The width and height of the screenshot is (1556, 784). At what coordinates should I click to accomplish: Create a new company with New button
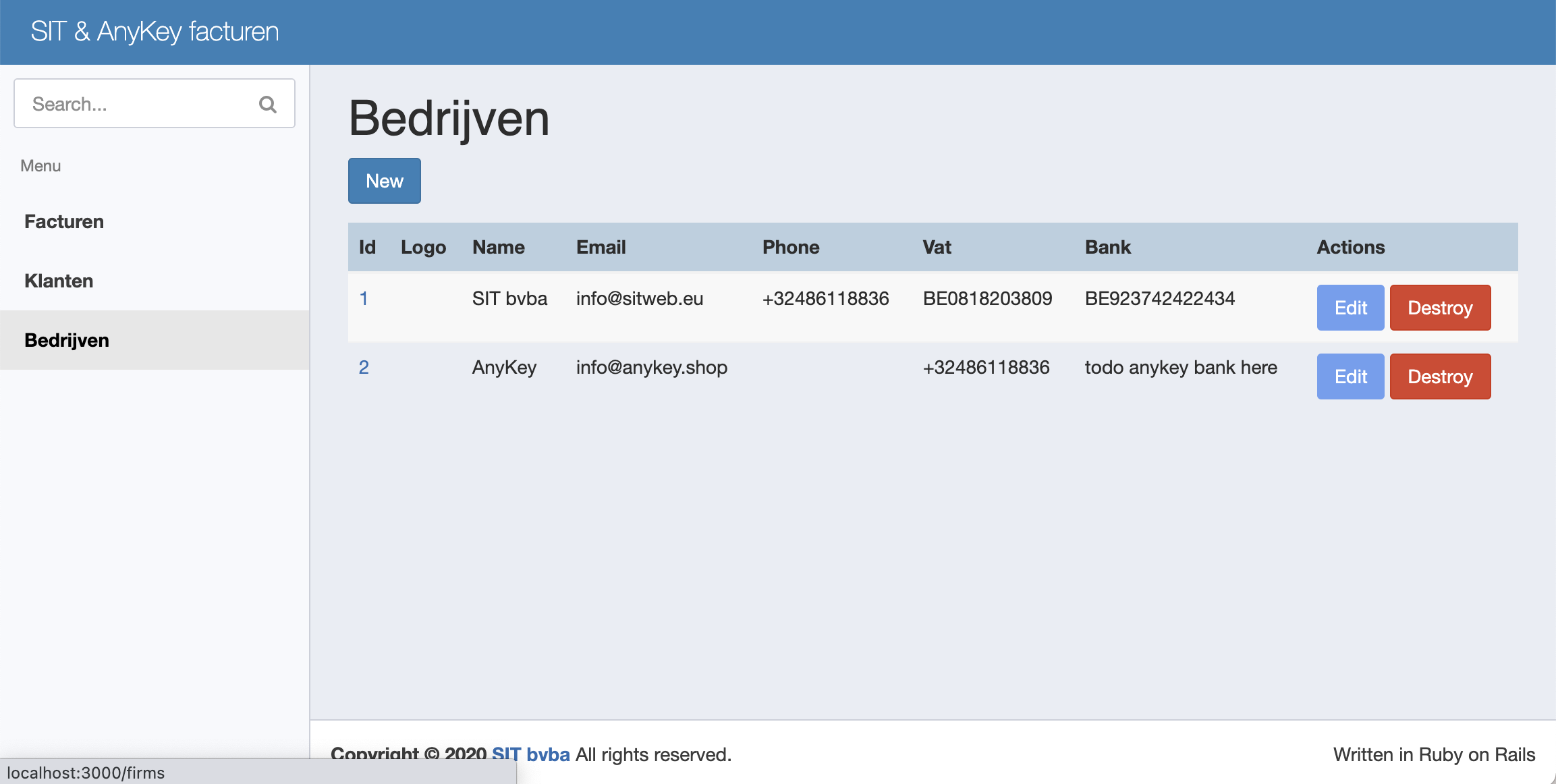(385, 181)
